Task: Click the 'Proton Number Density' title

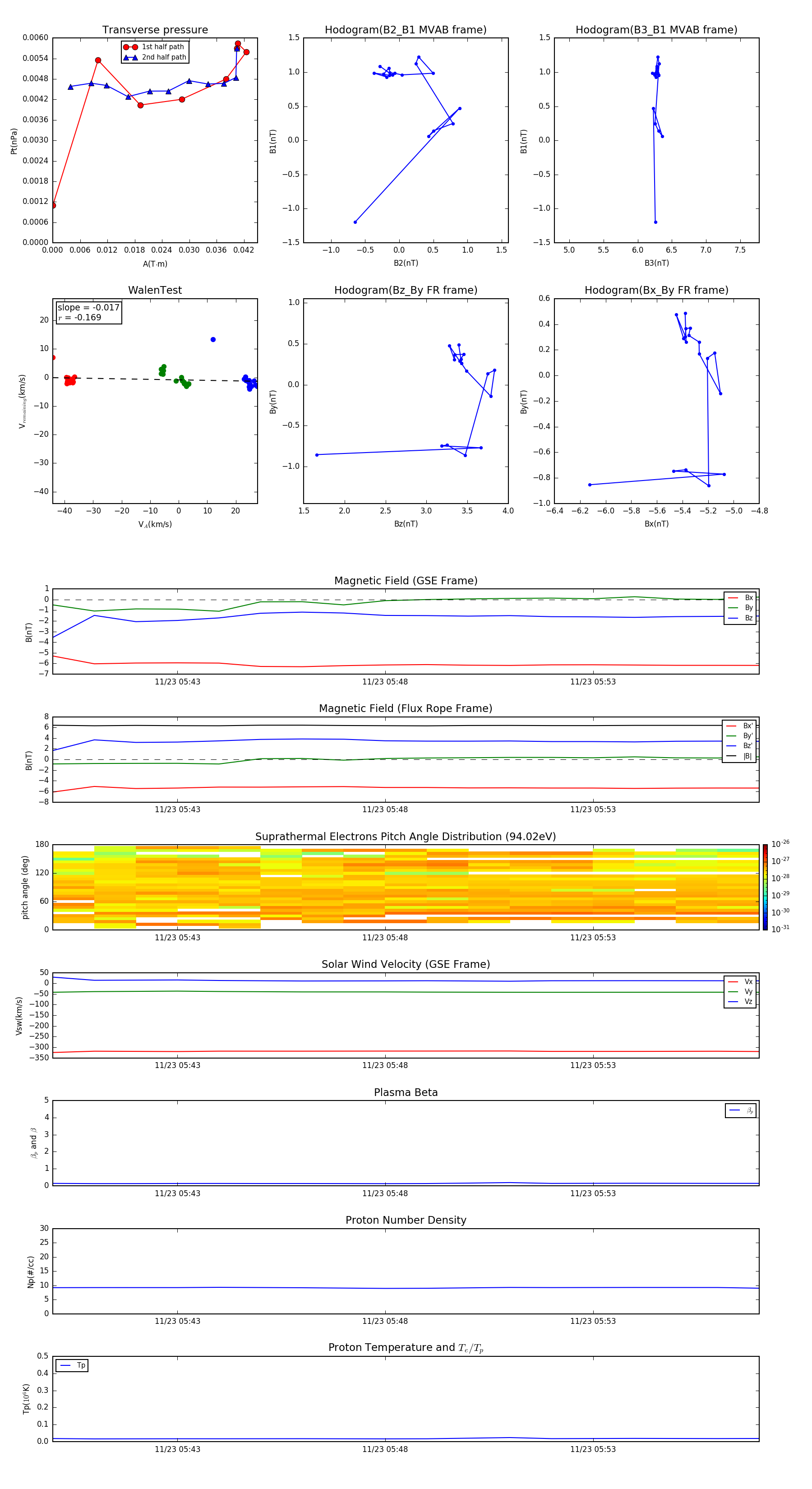Action: (406, 1220)
